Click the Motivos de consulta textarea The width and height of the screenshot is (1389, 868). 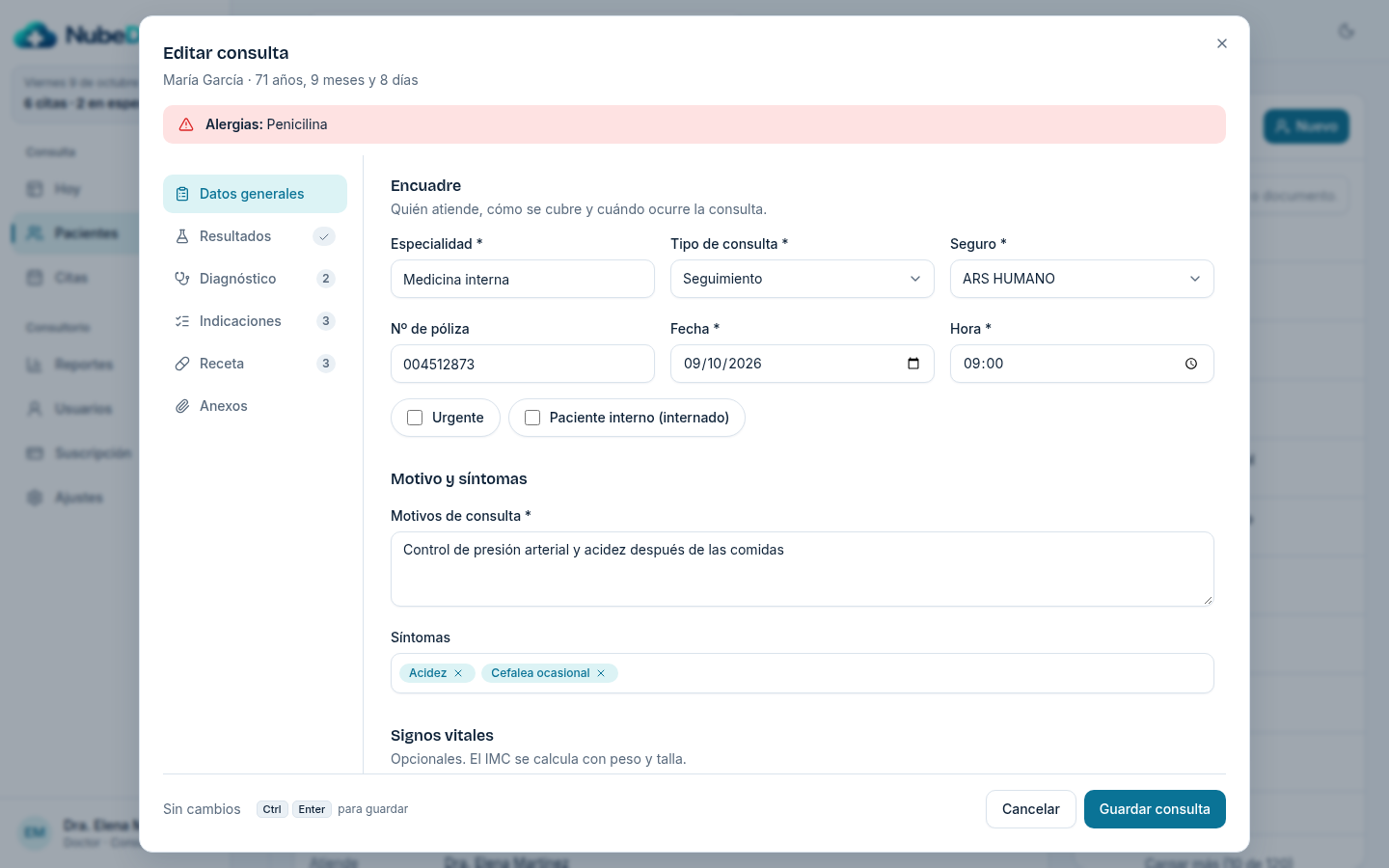pyautogui.click(x=803, y=569)
